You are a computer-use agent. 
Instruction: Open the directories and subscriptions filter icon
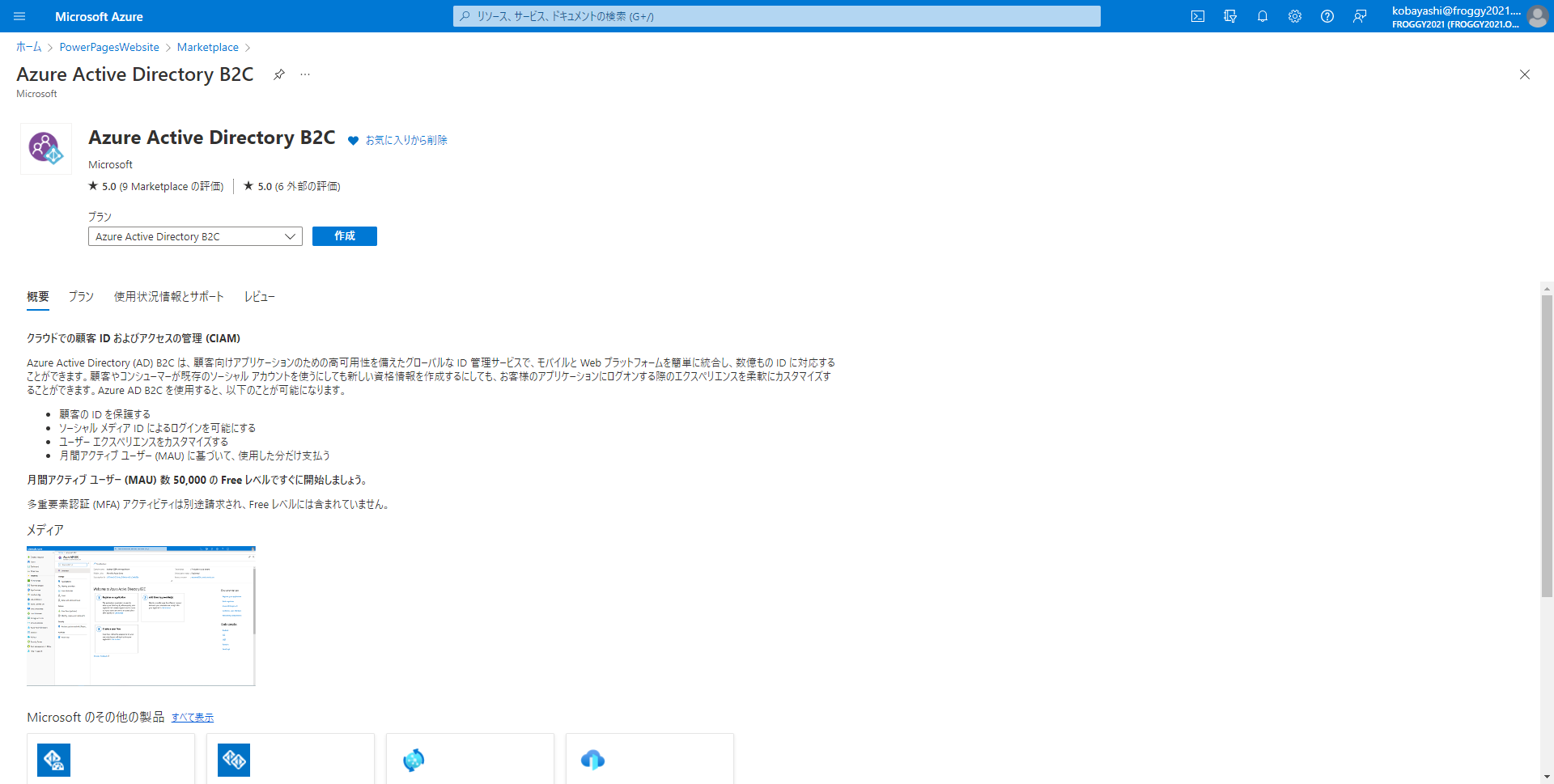coord(1230,16)
